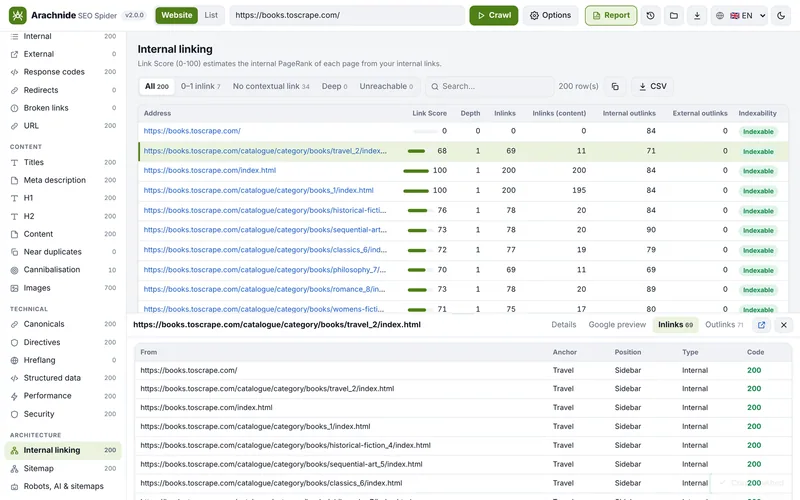
Task: Click the Robots, AI & sitemaps icon
Action: click(x=14, y=487)
